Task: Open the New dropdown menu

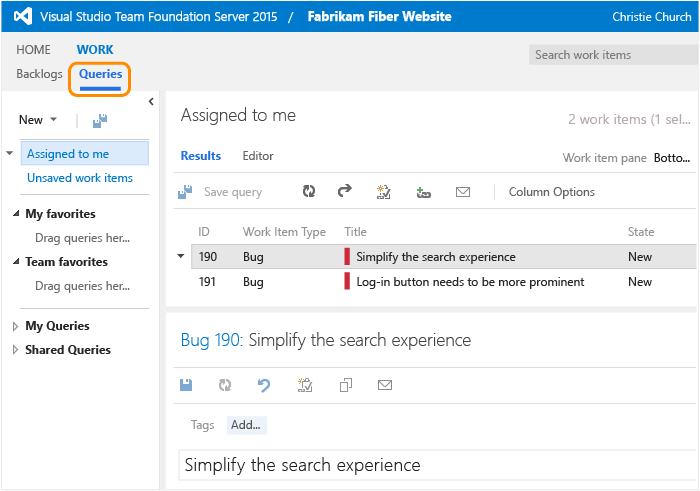Action: tap(38, 120)
